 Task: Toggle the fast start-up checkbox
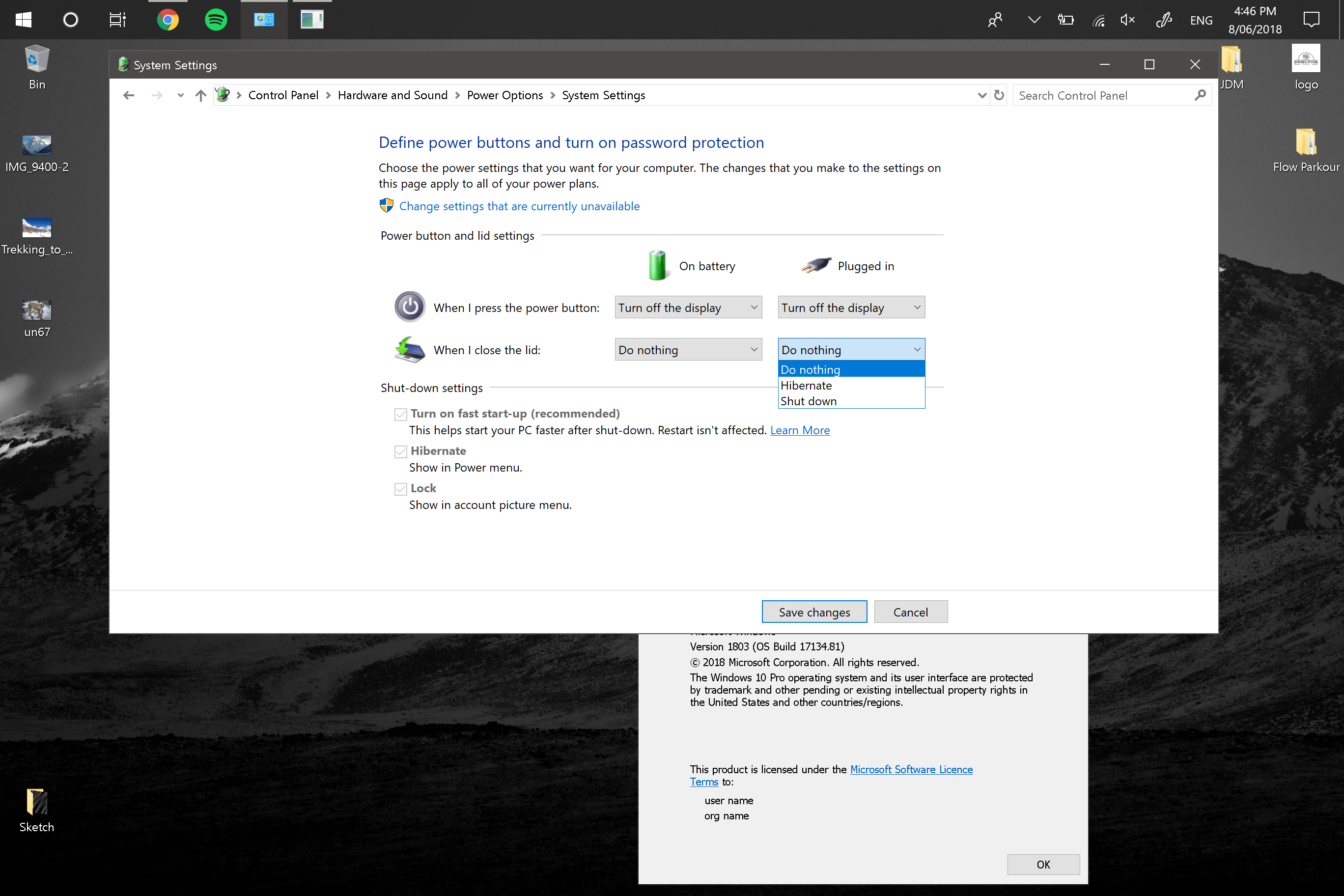(x=400, y=414)
